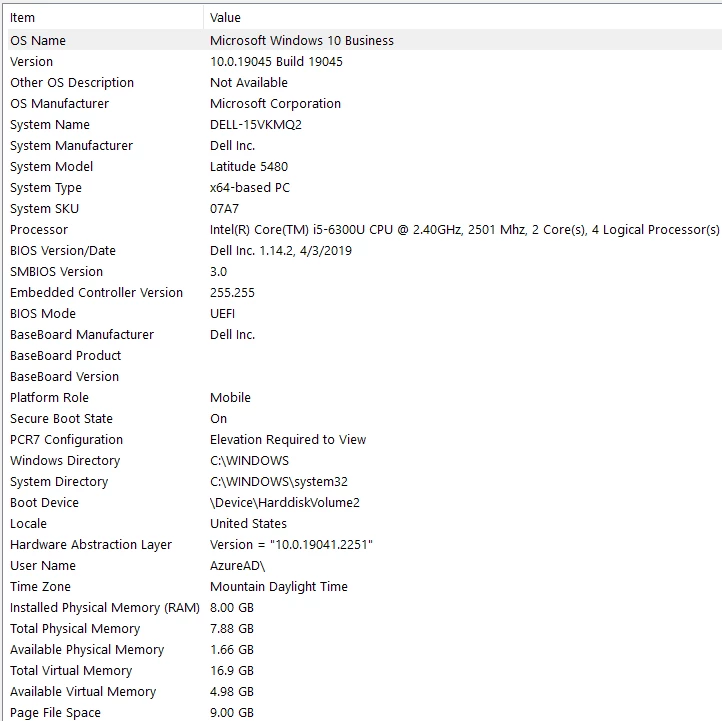Screen dimensions: 722x721
Task: Click Secure Boot value On
Action: 218,419
